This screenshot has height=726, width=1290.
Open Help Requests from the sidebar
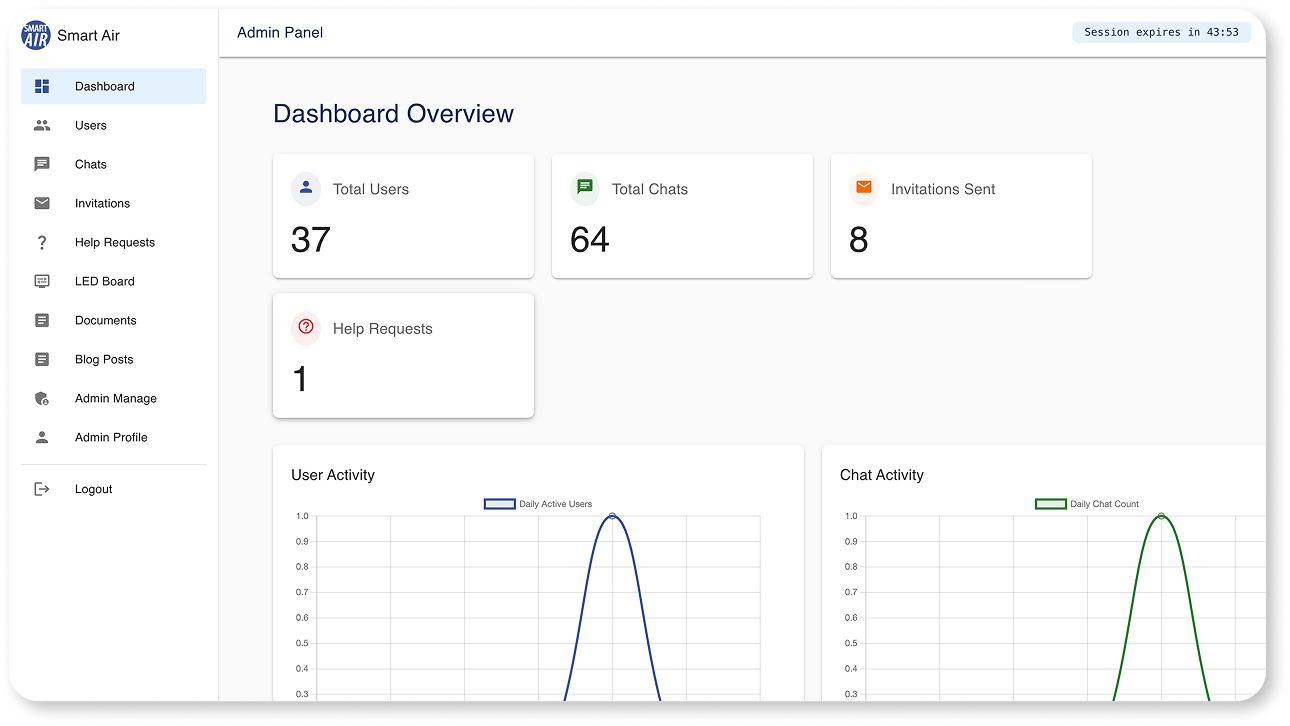point(114,242)
